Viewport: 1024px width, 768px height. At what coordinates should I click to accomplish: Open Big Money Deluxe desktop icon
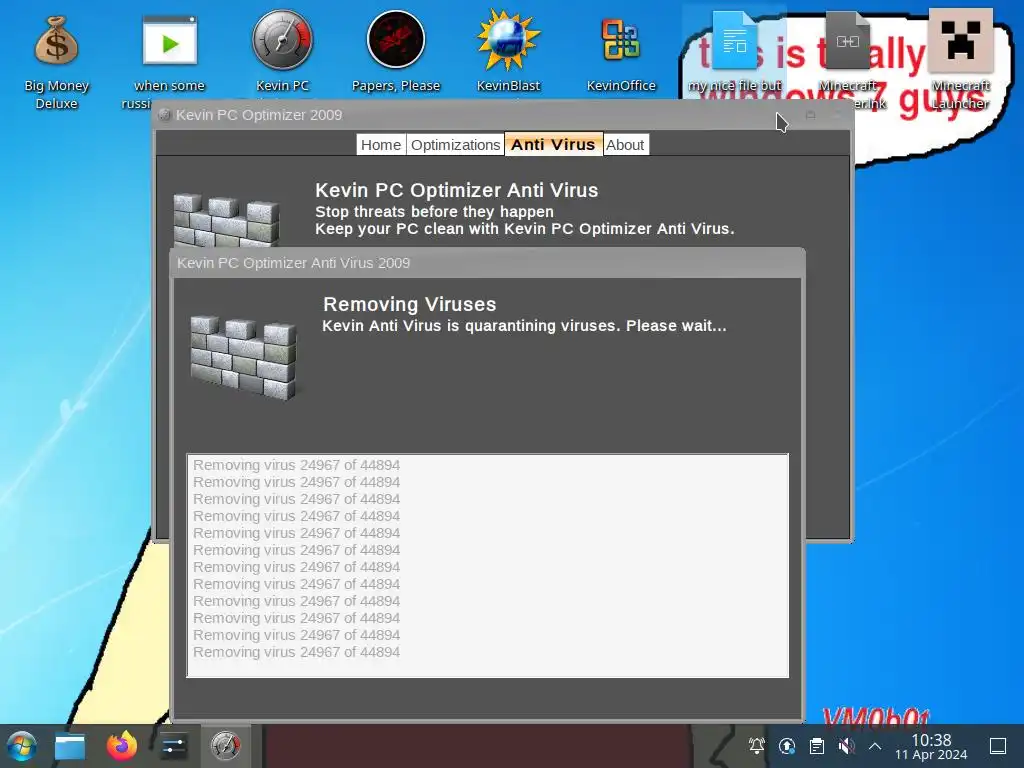tap(56, 60)
